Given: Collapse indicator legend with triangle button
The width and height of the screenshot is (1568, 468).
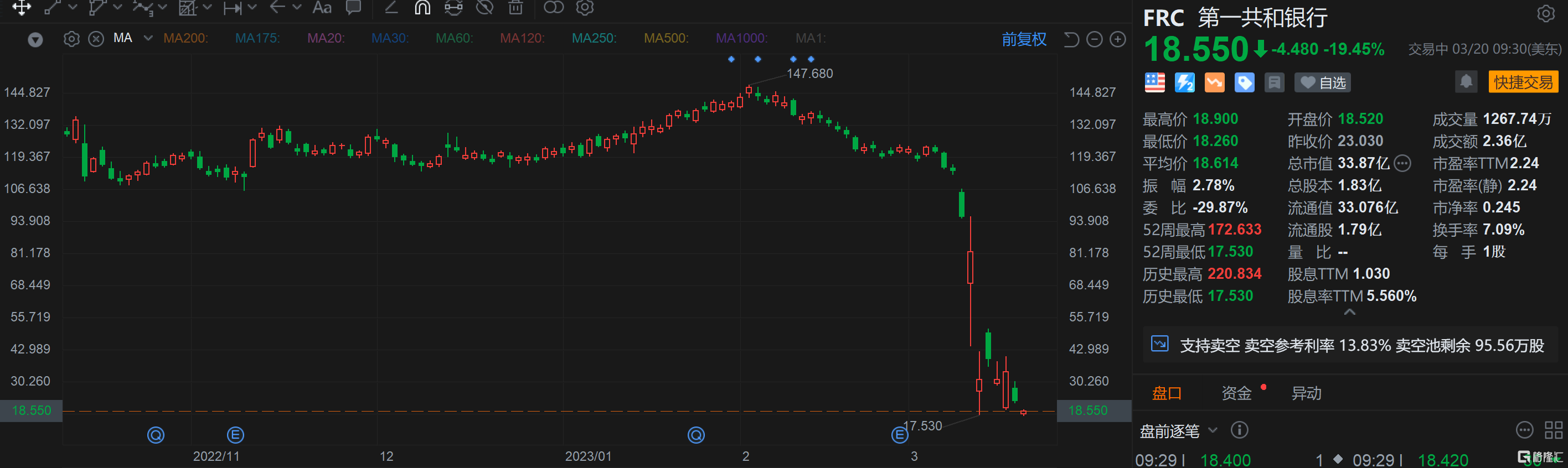Looking at the screenshot, I should tap(36, 40).
